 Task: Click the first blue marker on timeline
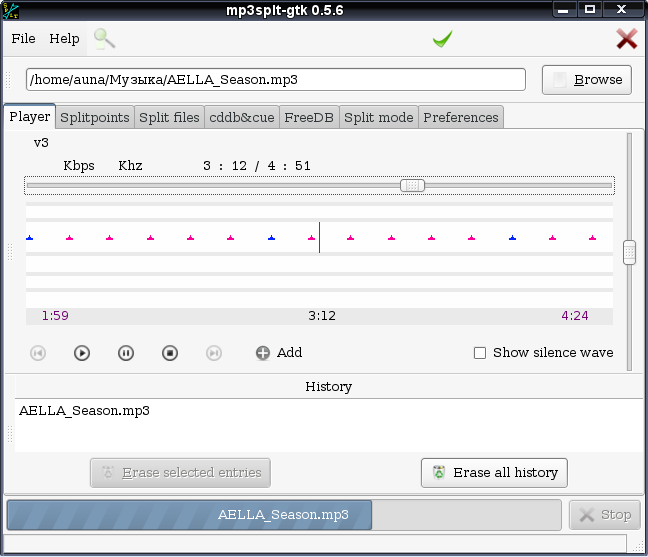point(29,238)
